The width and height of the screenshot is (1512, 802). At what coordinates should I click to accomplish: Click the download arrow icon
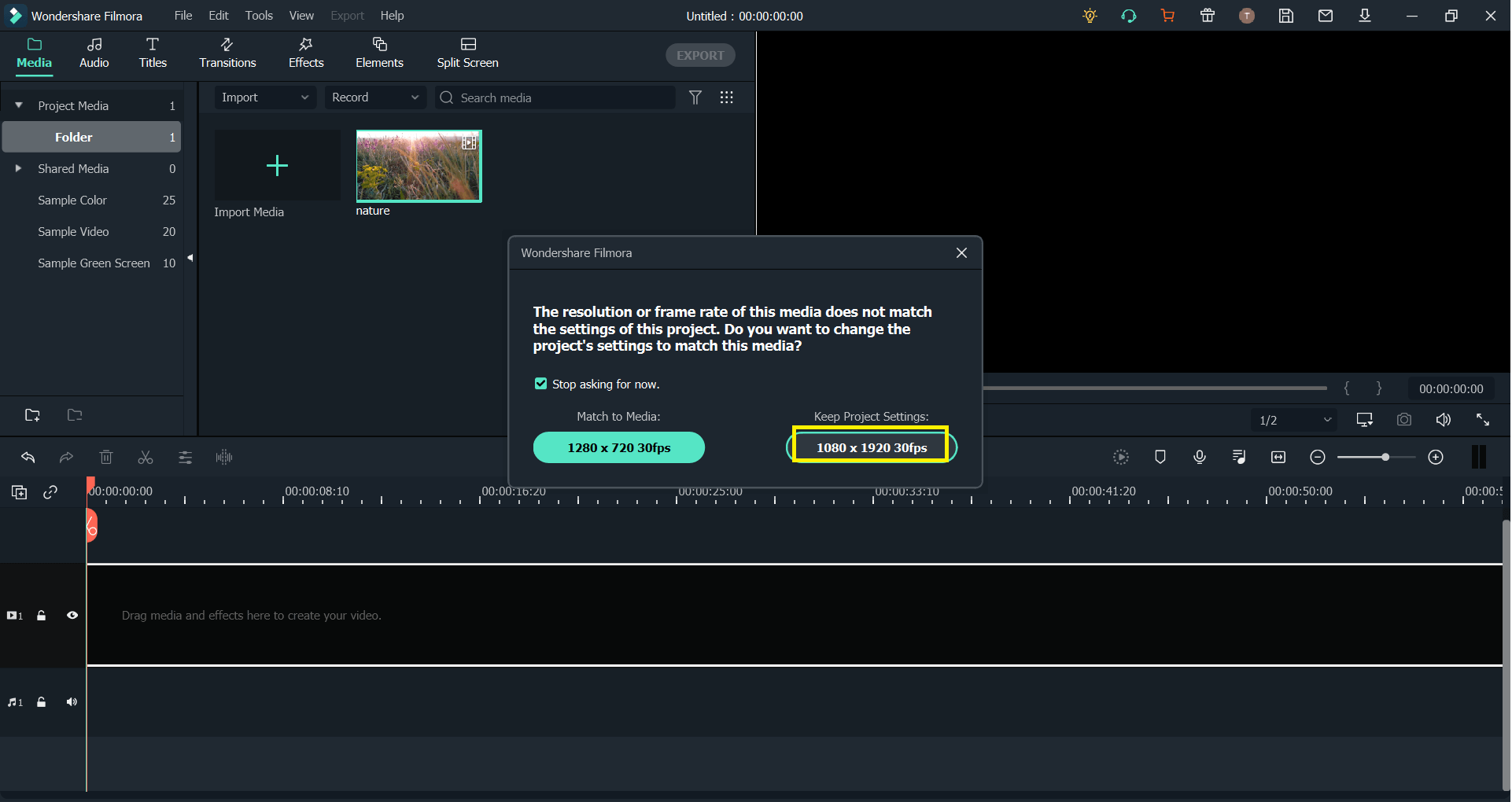[x=1365, y=16]
